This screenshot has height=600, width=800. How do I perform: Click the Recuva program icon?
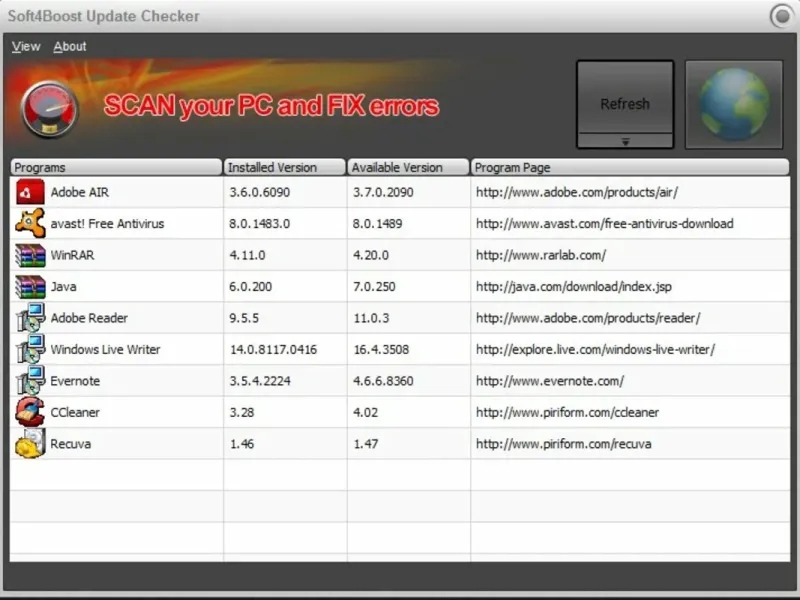click(30, 444)
